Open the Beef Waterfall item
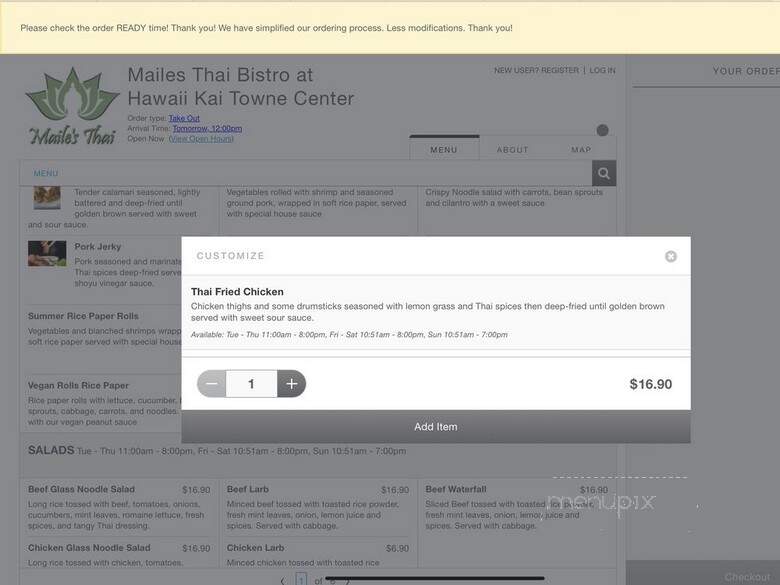This screenshot has width=780, height=585. click(x=456, y=489)
